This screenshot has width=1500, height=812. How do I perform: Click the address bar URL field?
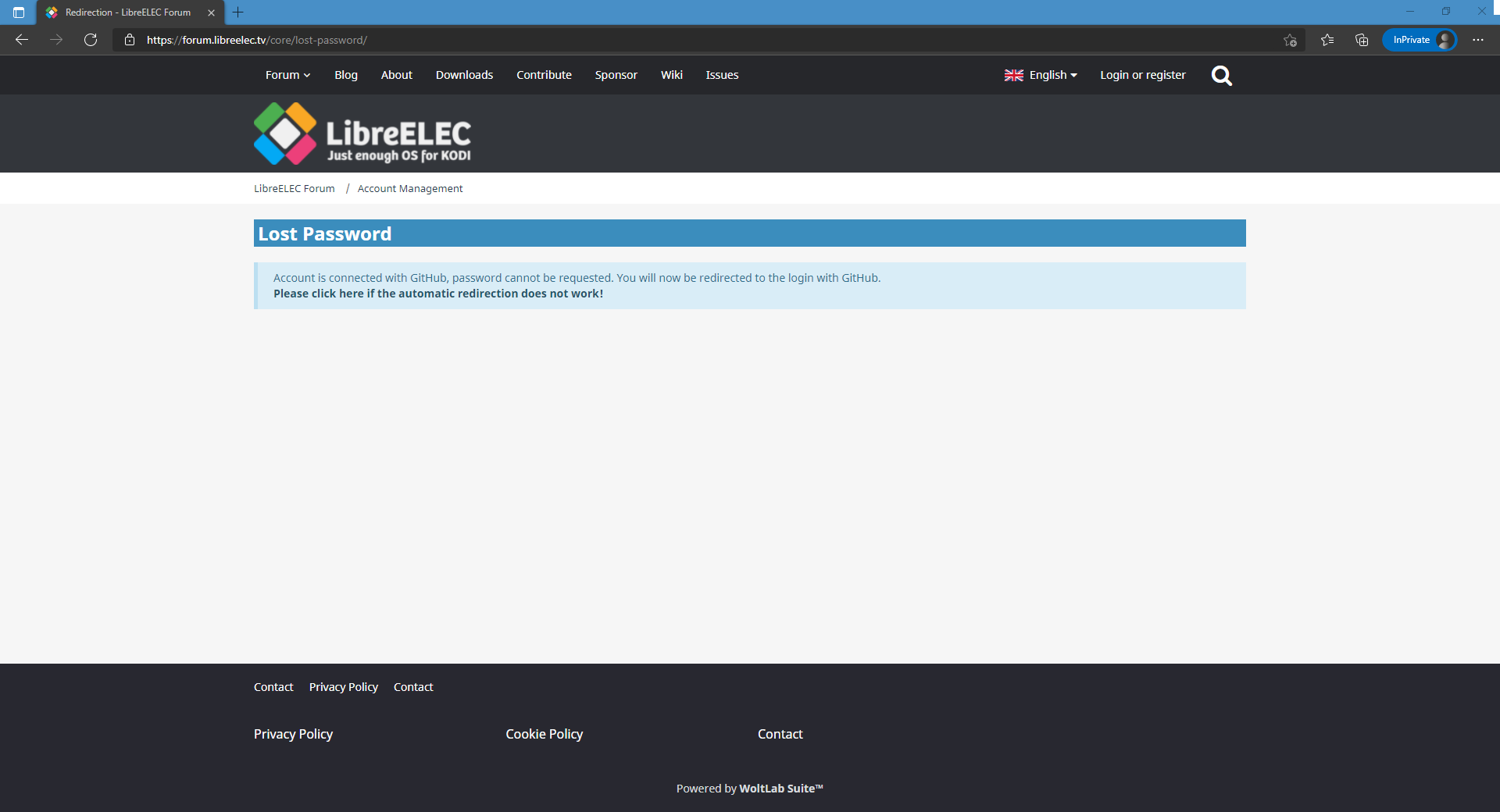(625, 40)
